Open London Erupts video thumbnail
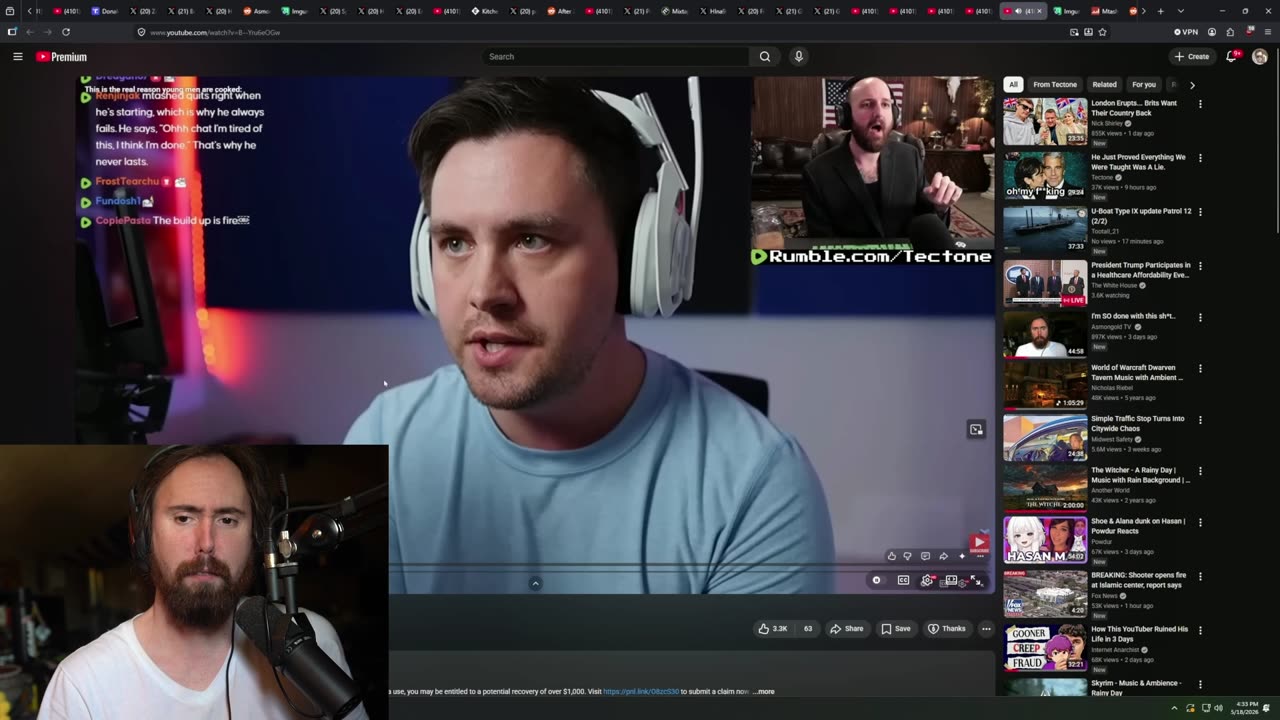This screenshot has height=720, width=1280. click(x=1045, y=121)
